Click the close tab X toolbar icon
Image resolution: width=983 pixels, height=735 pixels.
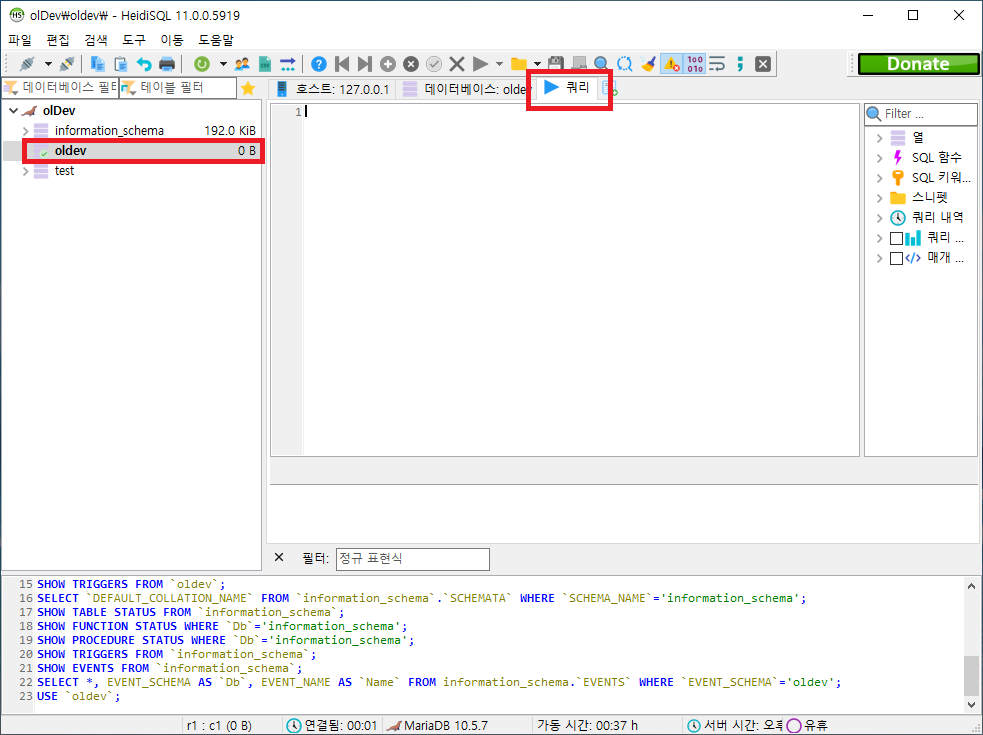(x=763, y=64)
